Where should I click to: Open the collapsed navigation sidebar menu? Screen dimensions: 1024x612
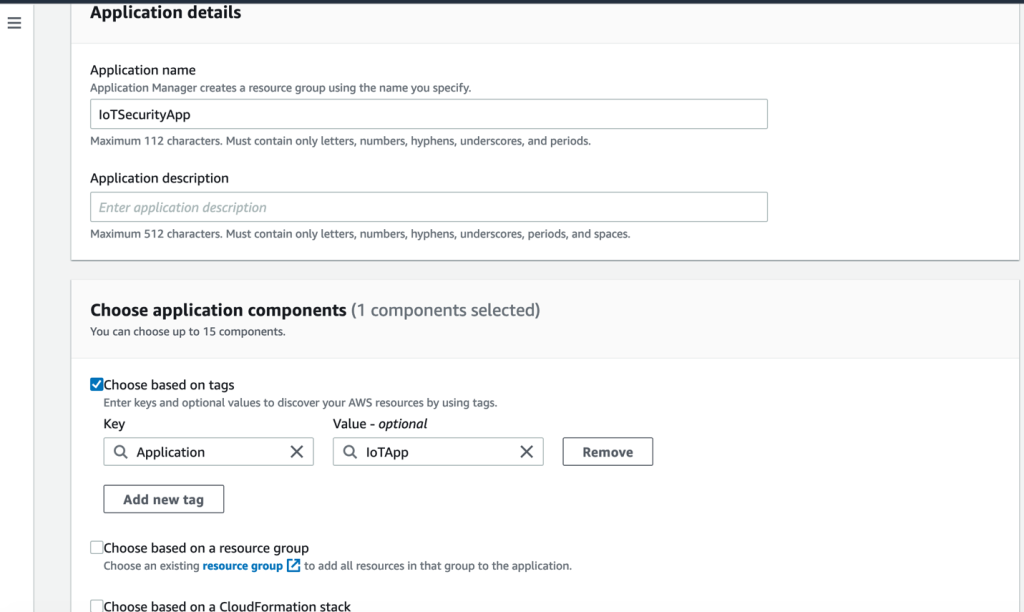click(x=14, y=22)
